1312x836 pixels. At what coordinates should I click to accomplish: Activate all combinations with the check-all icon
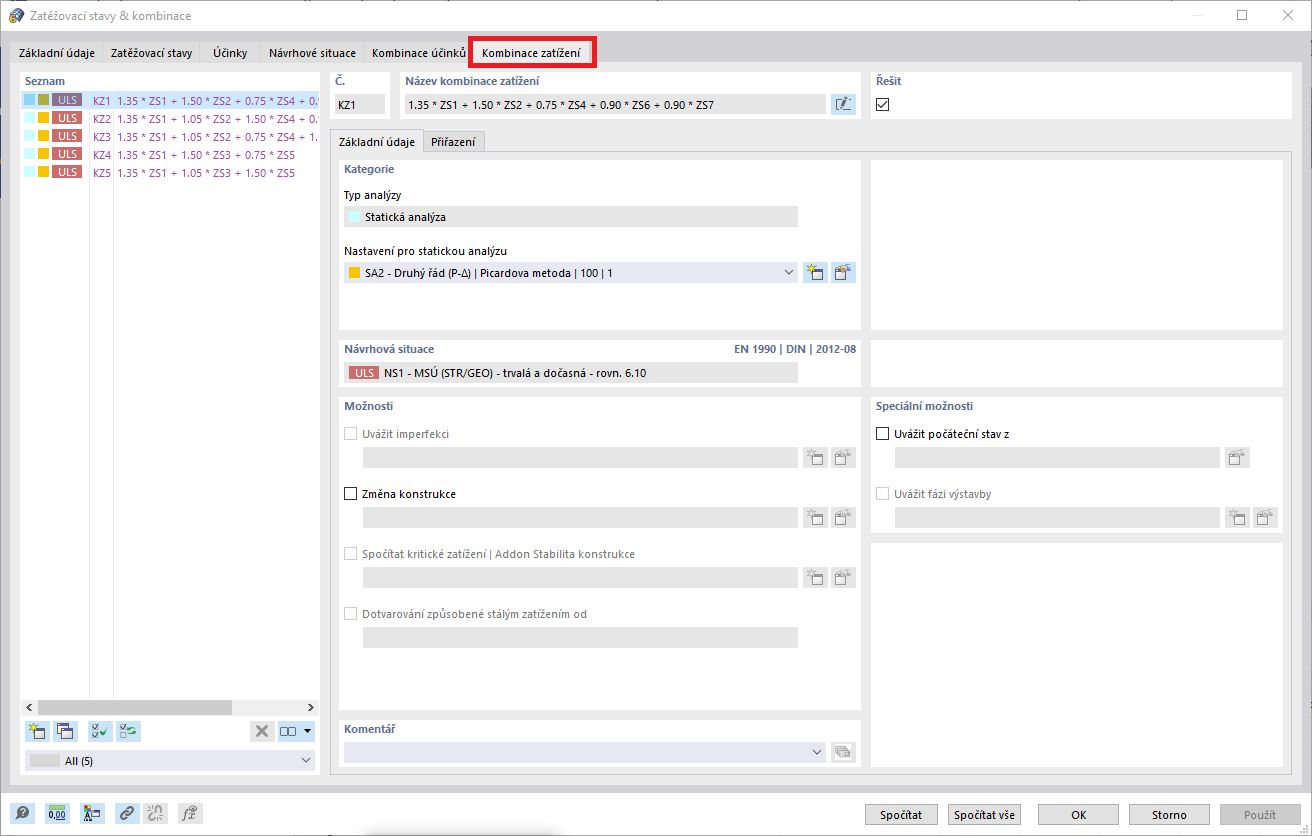100,731
